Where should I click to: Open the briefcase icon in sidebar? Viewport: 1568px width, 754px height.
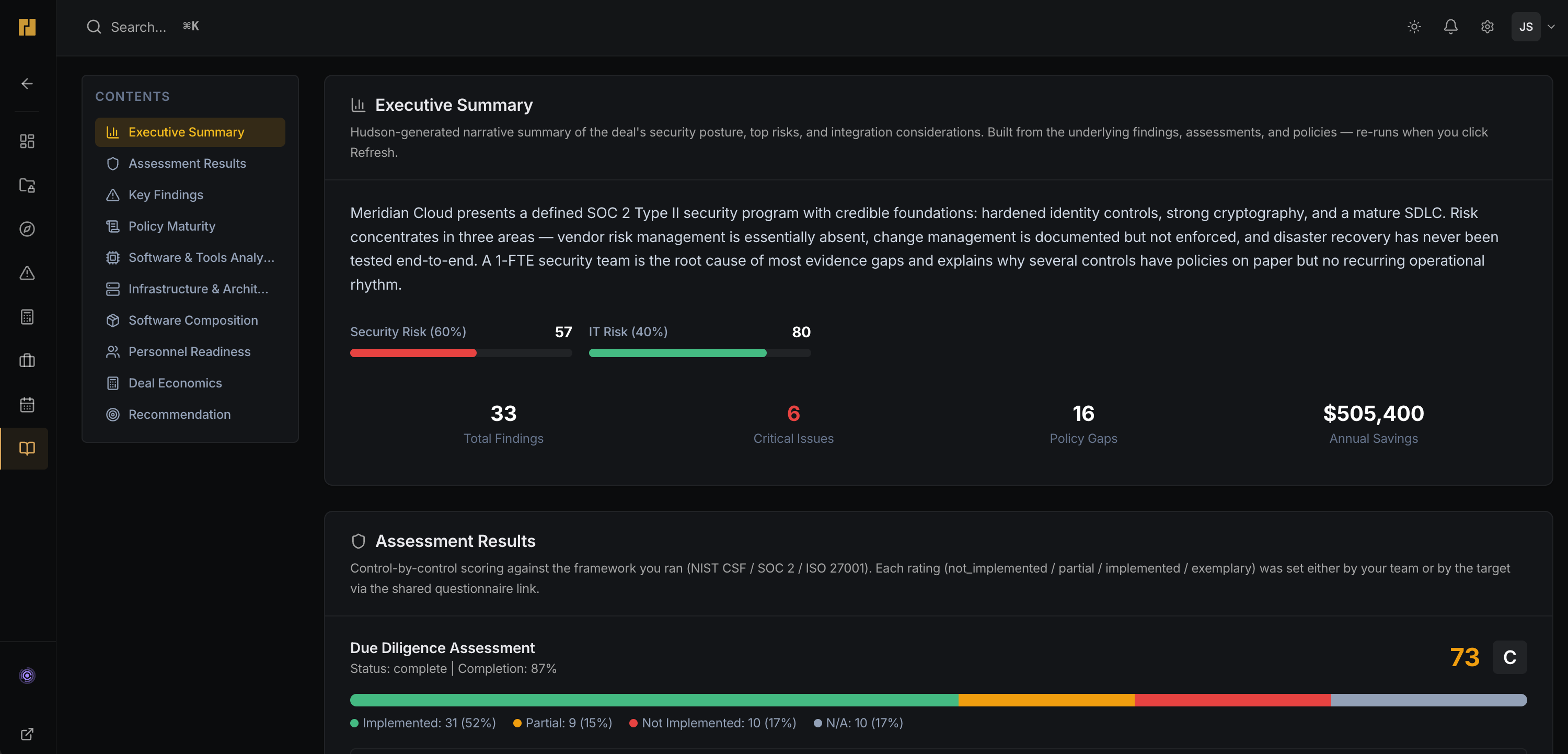click(27, 361)
